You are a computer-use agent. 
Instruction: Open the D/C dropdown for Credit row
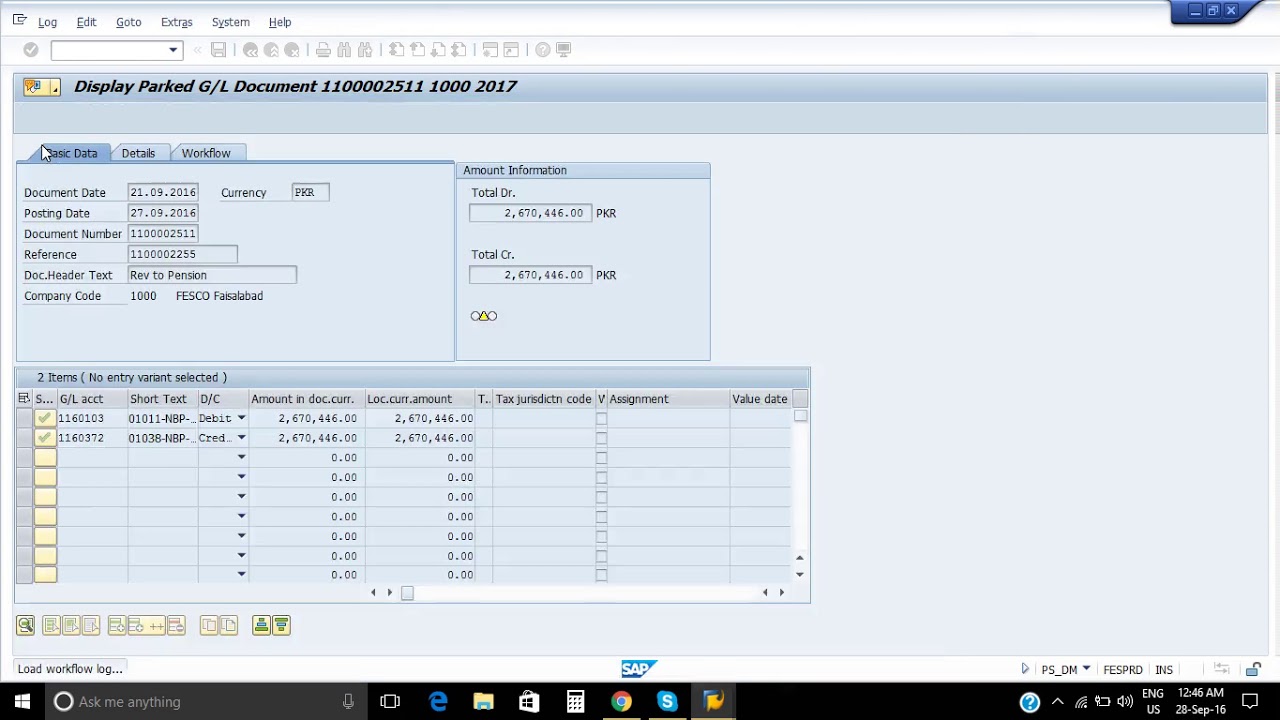coord(241,438)
